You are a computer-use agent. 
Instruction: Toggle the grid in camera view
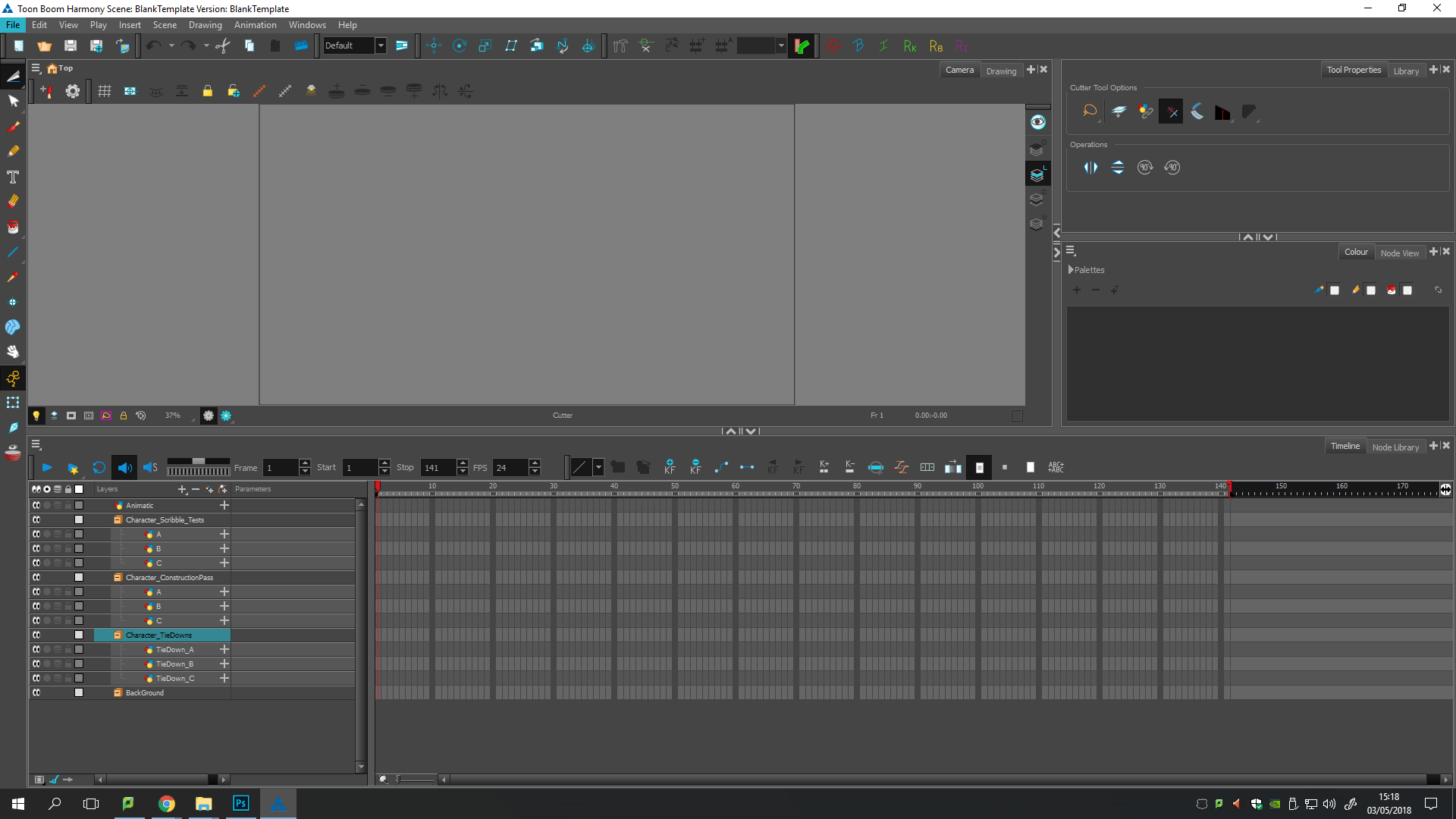click(x=105, y=91)
